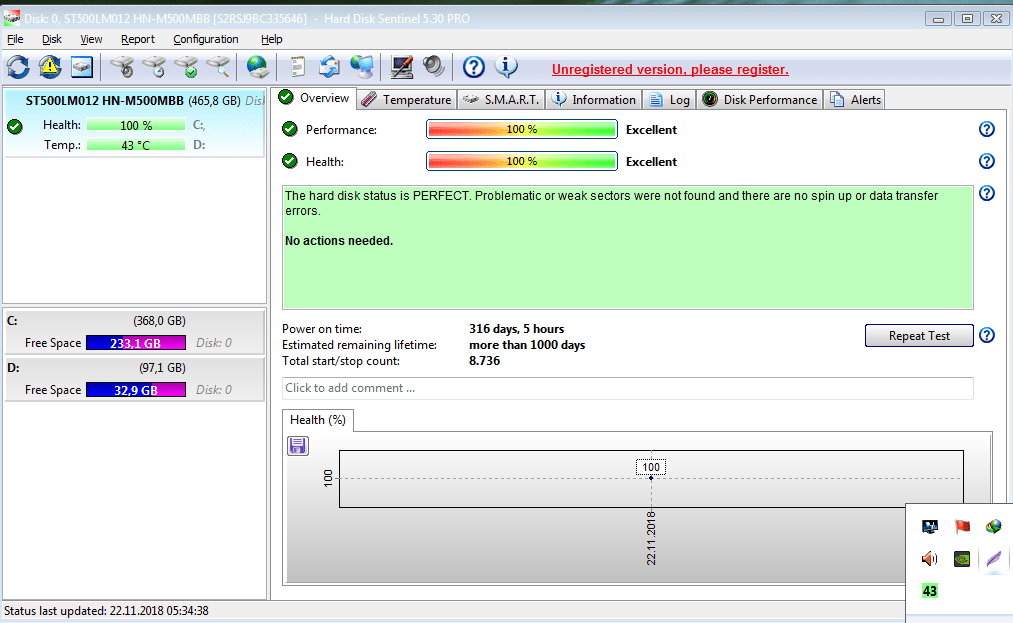Click the '8.736' start/stop count value
This screenshot has width=1013, height=623.
[x=484, y=361]
